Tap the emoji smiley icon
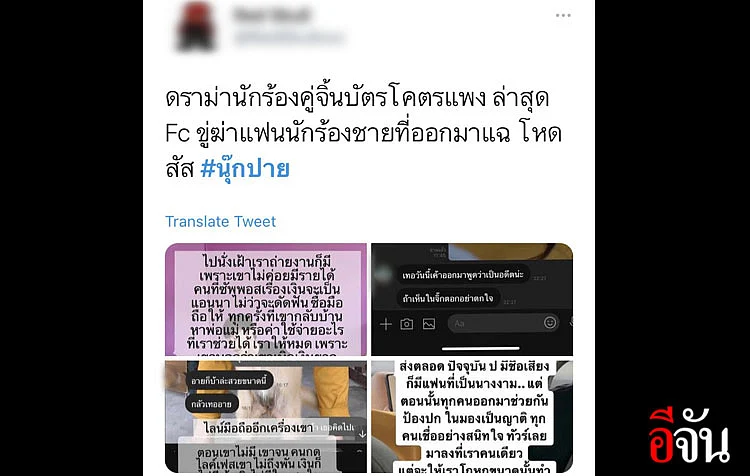This screenshot has height=476, width=750. (x=550, y=323)
